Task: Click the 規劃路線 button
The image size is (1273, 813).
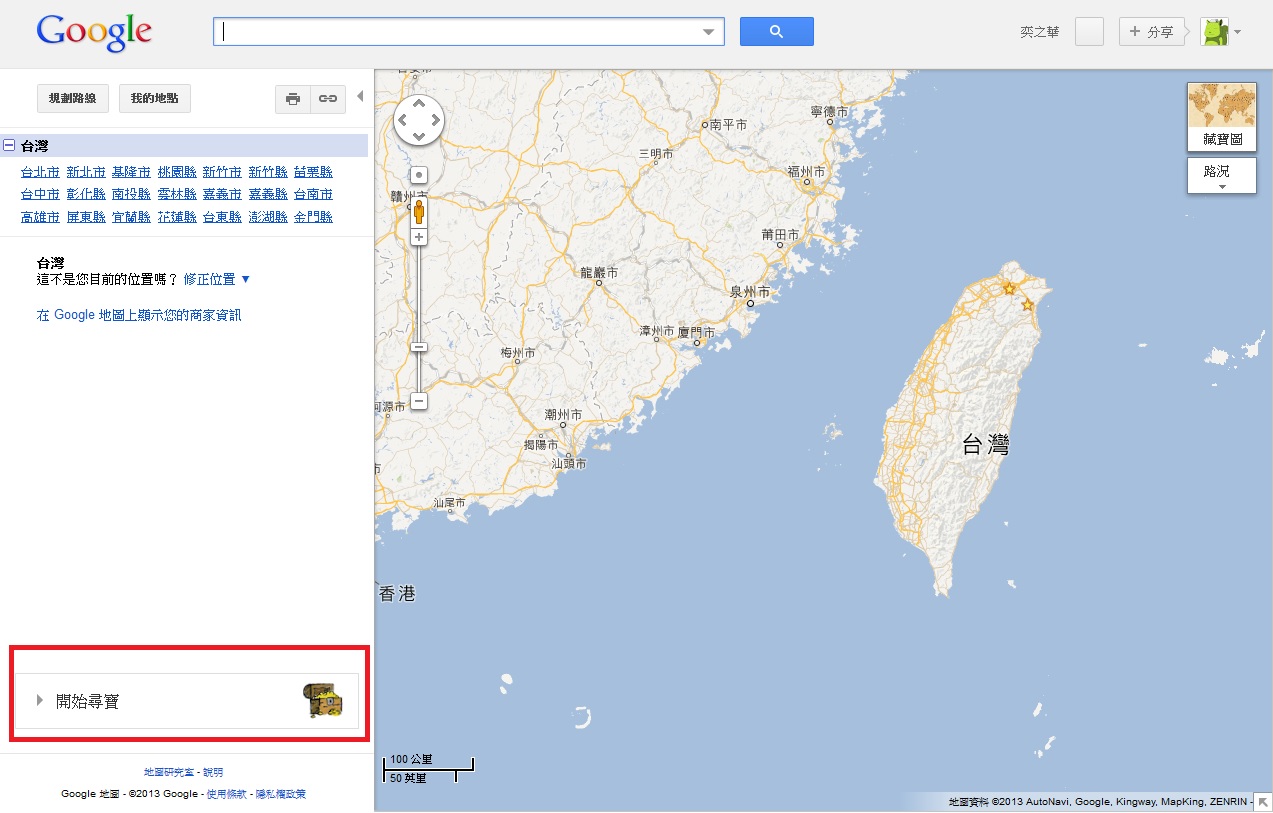Action: 73,99
